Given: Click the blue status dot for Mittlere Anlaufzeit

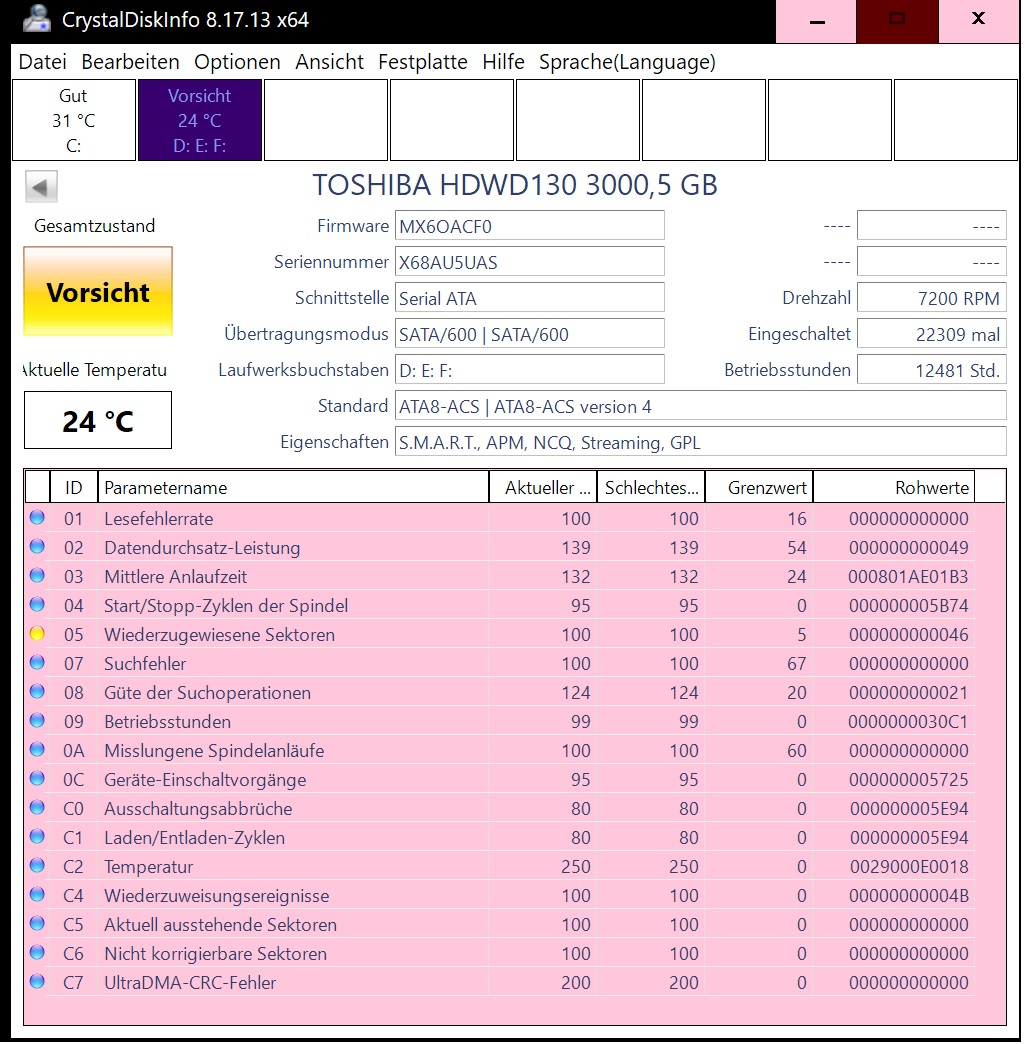Looking at the screenshot, I should 37,575.
